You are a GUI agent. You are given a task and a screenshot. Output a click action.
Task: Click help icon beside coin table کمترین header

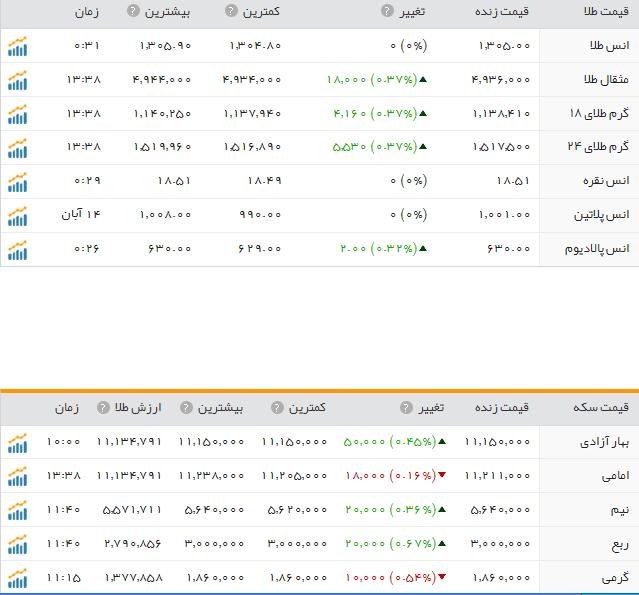point(277,407)
